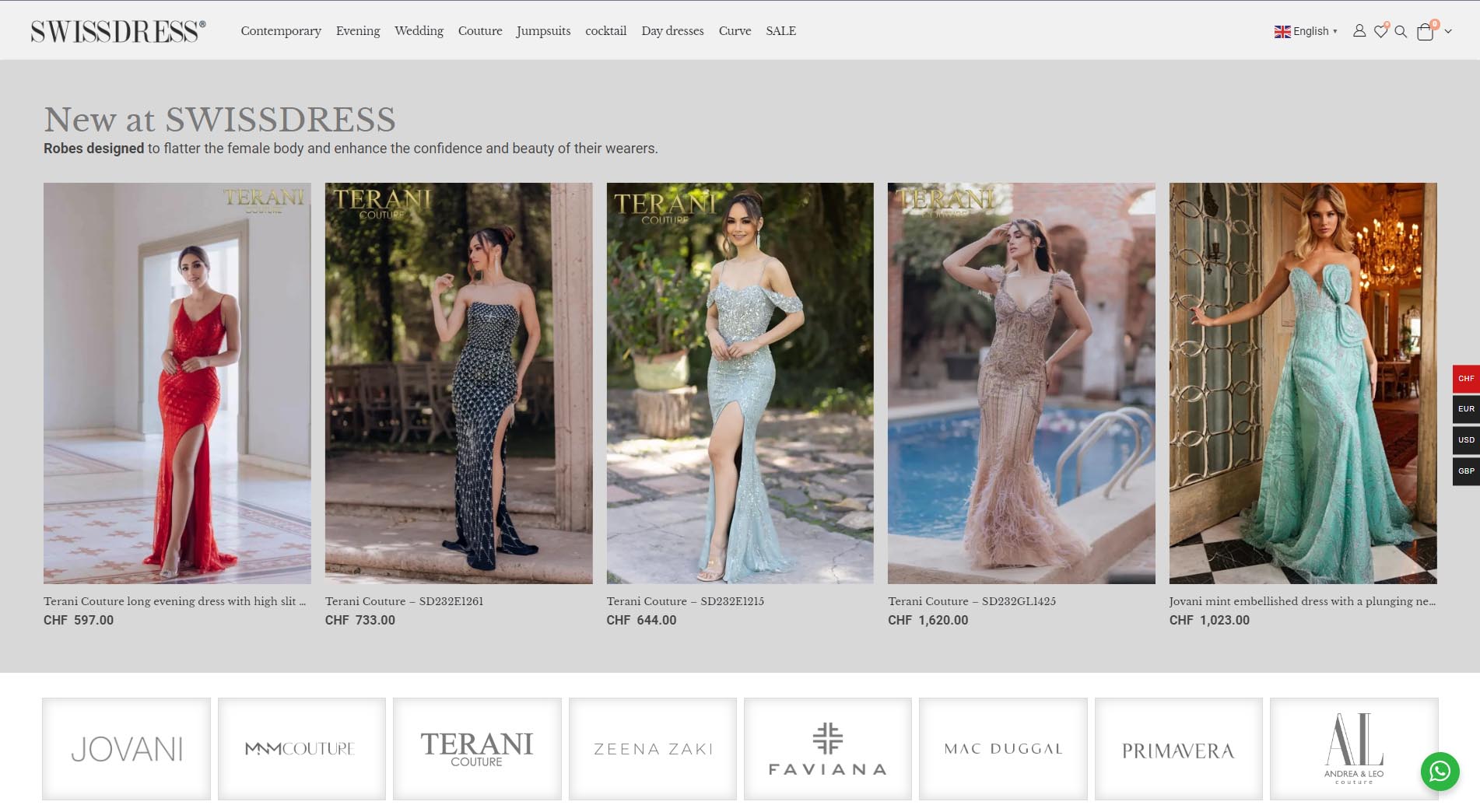1480x812 pixels.
Task: Open the JOVANI brand logo
Action: [x=127, y=749]
